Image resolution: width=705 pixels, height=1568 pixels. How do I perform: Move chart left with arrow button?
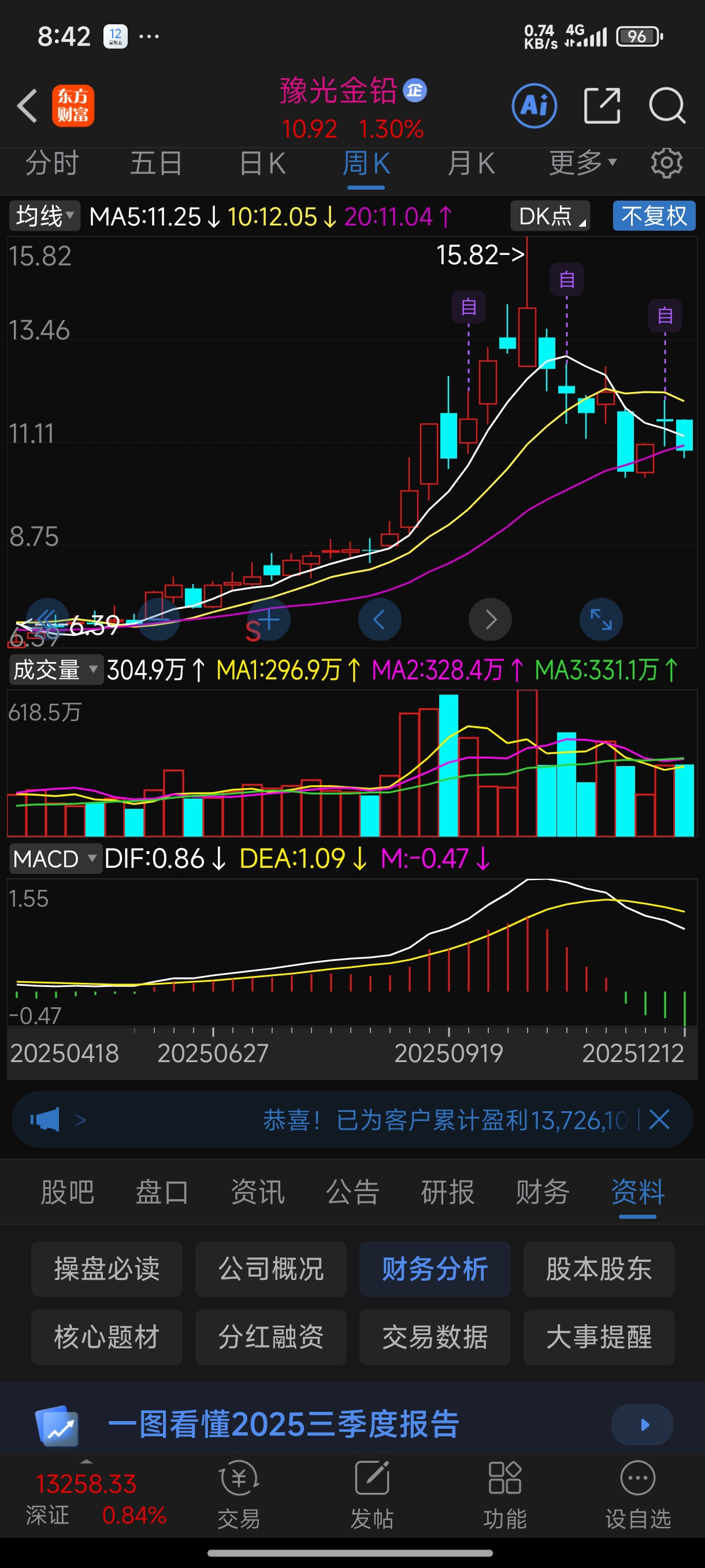[x=380, y=620]
